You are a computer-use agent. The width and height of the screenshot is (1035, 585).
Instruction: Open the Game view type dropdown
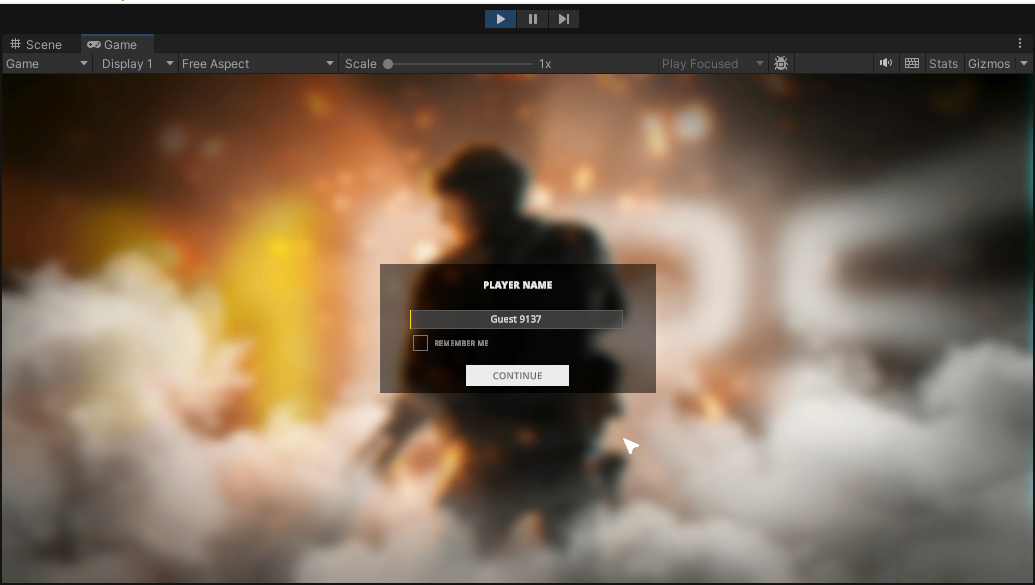pos(47,63)
